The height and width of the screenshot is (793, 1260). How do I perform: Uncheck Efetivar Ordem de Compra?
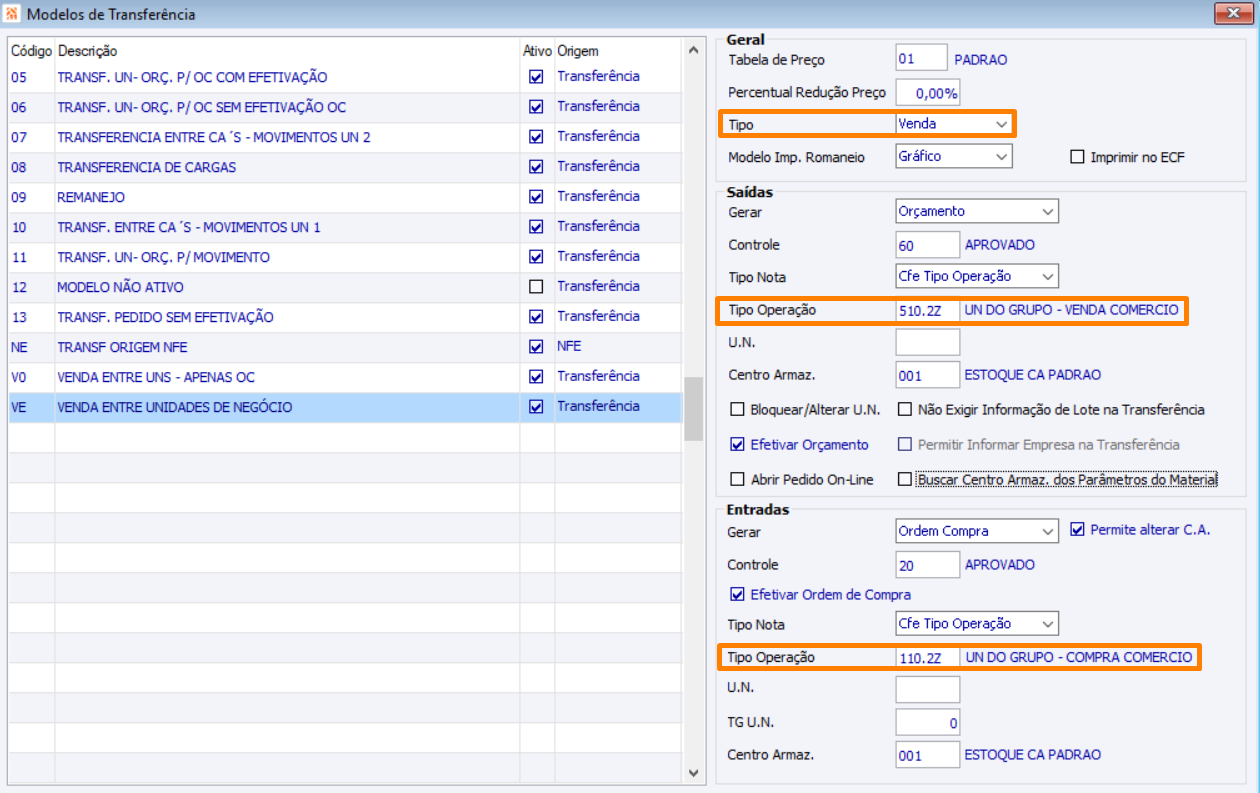tap(738, 595)
